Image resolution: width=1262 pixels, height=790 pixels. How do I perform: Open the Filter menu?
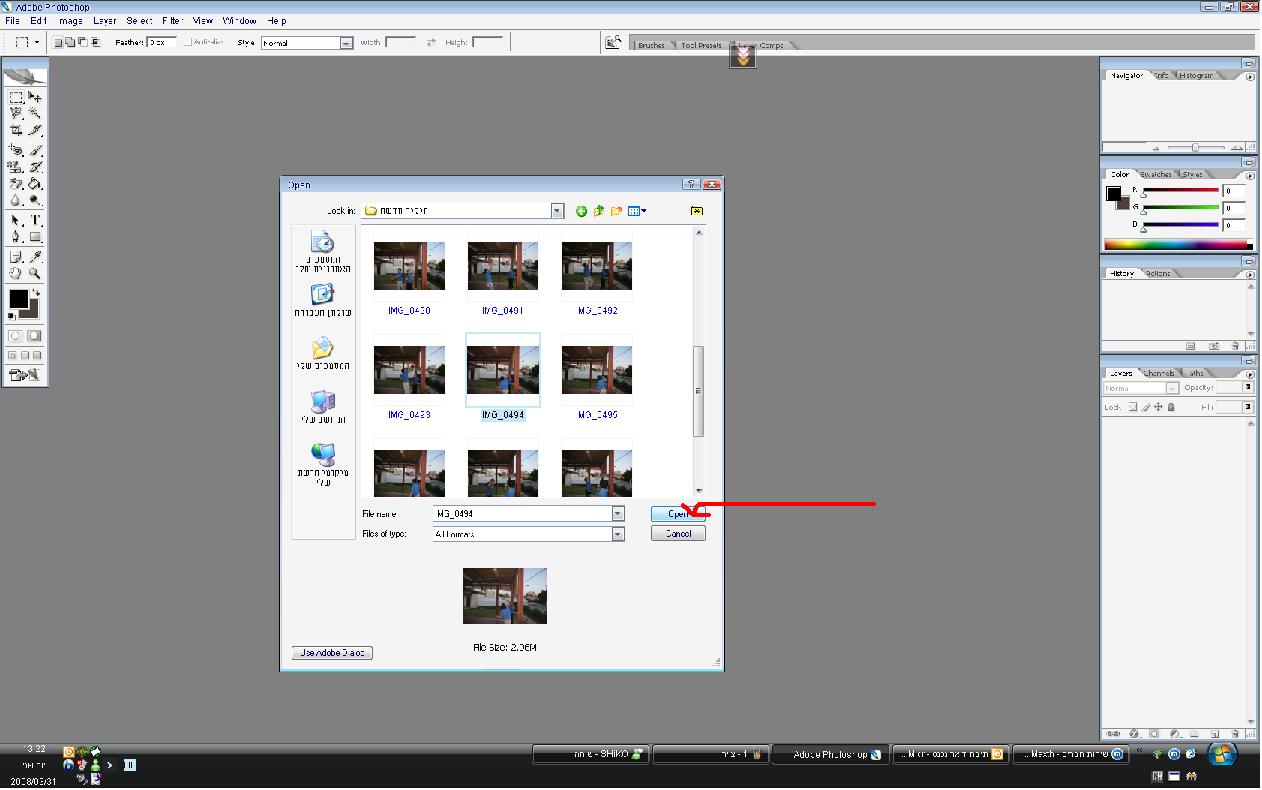click(172, 20)
